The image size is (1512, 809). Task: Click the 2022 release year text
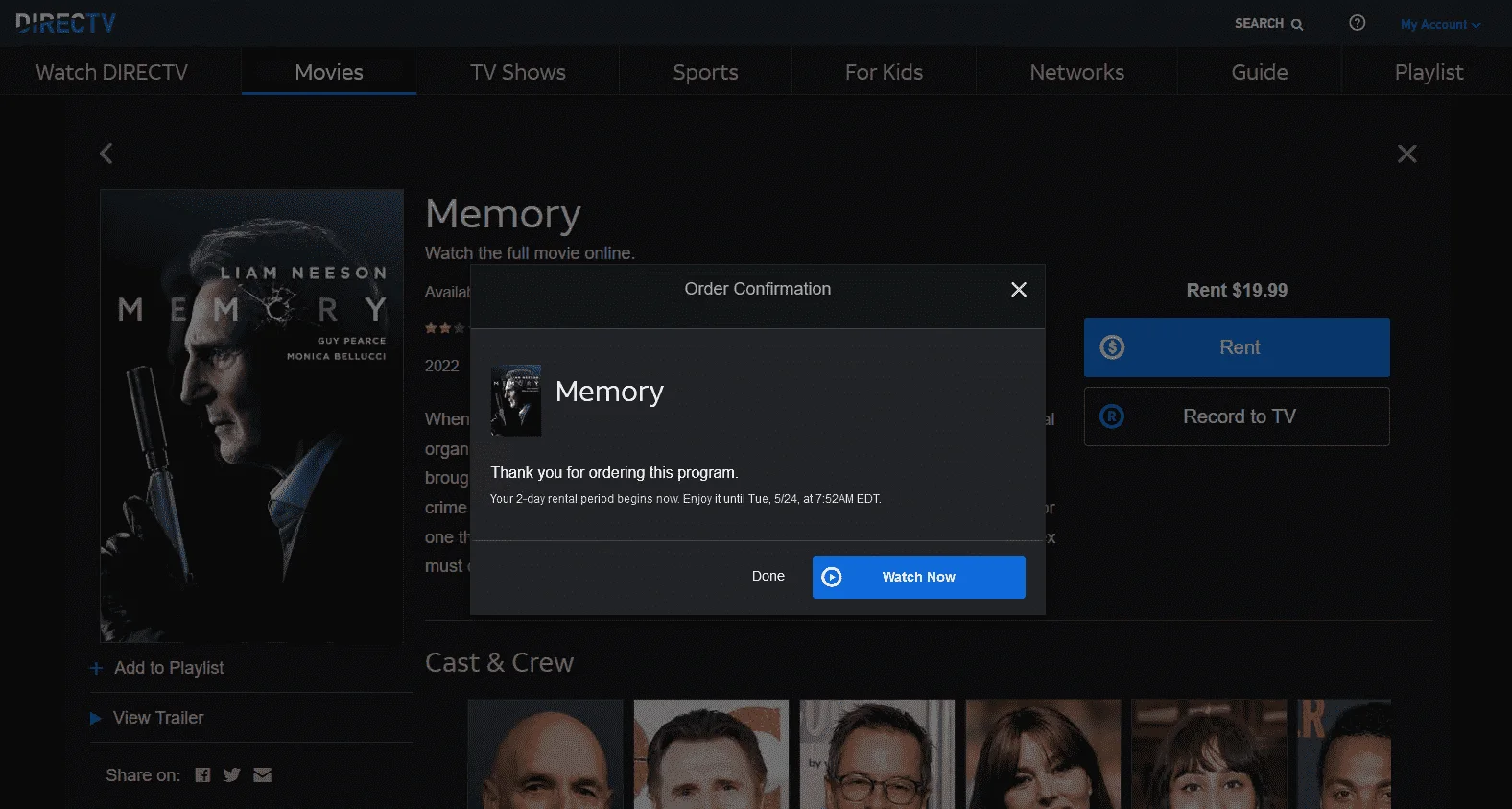tap(442, 366)
